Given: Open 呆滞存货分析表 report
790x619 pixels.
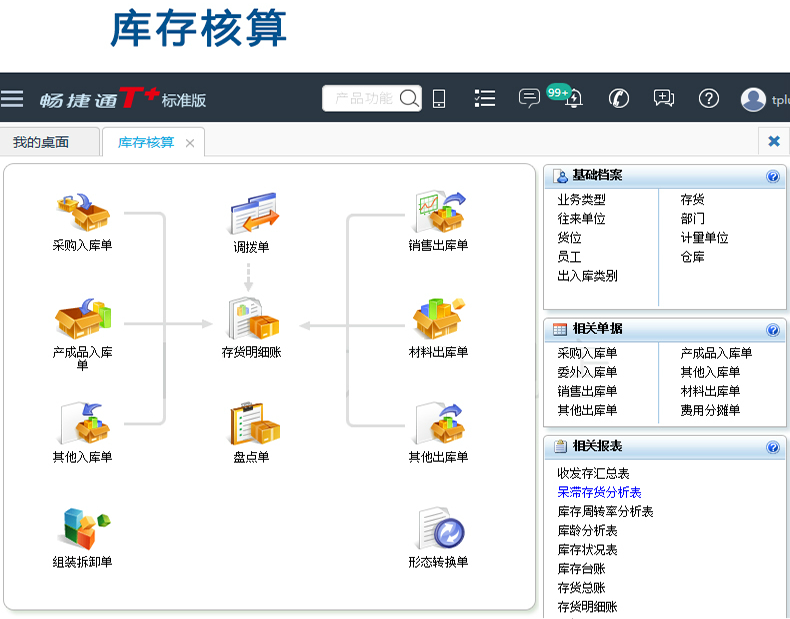Looking at the screenshot, I should click(599, 493).
